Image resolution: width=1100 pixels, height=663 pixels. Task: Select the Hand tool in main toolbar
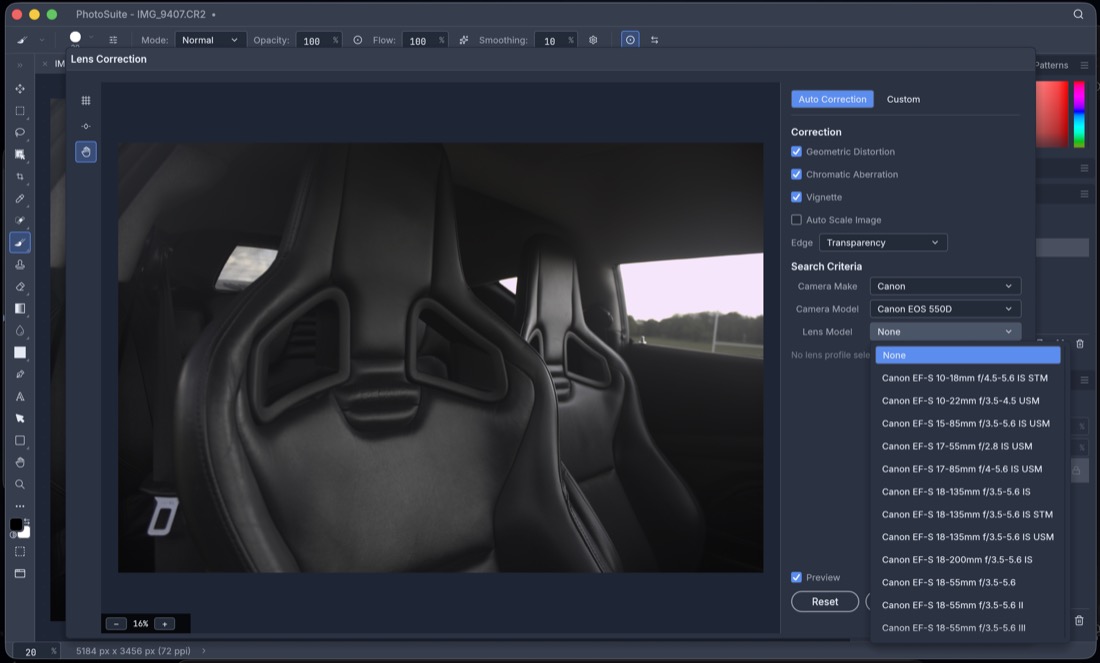point(20,462)
